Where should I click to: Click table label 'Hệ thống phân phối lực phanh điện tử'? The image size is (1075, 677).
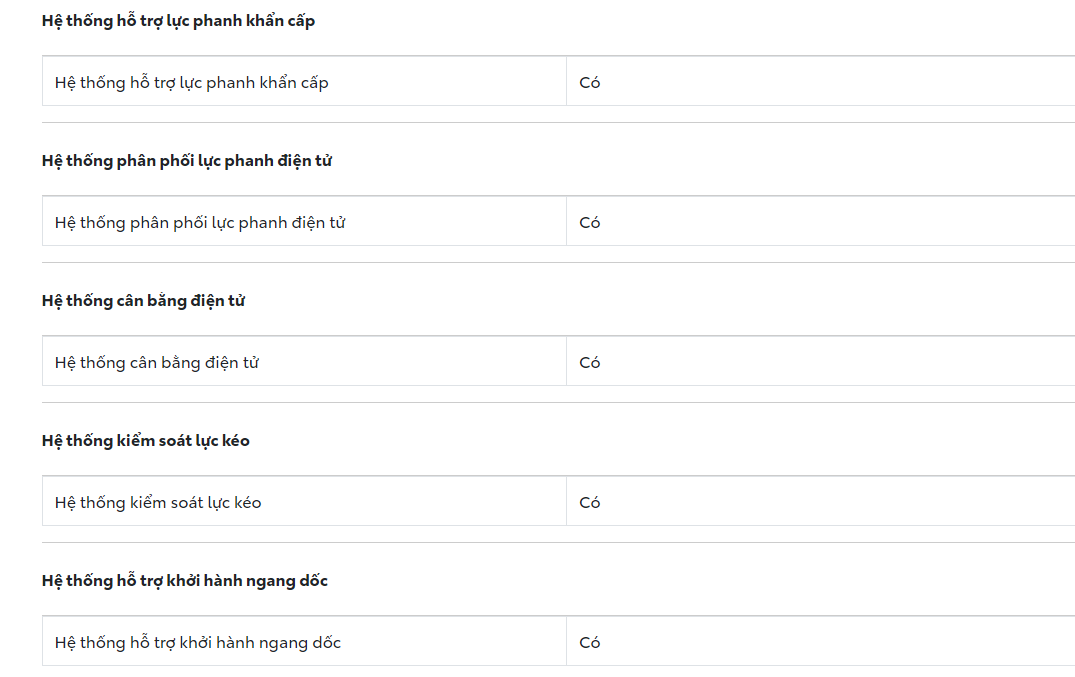(200, 223)
